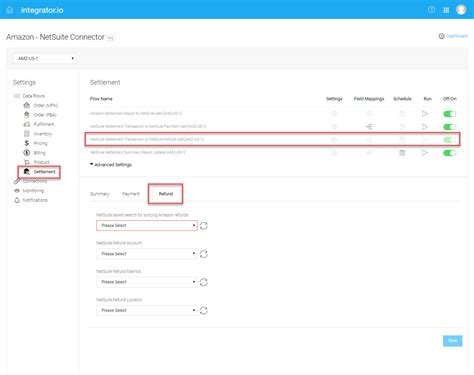
Task: Refresh the refunds saved search list
Action: (x=204, y=226)
